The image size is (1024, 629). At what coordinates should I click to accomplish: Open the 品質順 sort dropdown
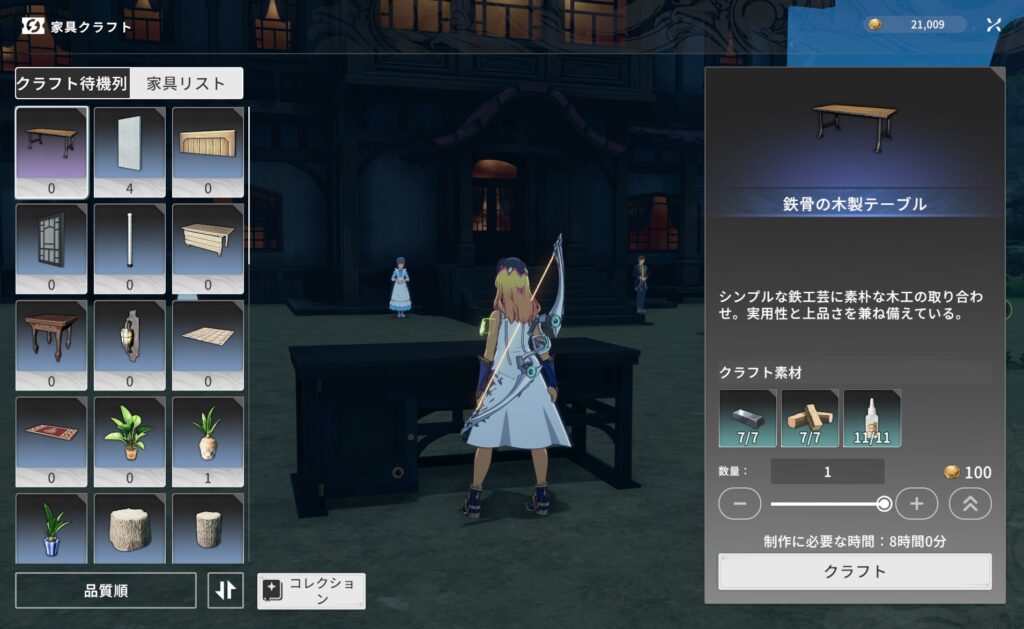tap(106, 590)
